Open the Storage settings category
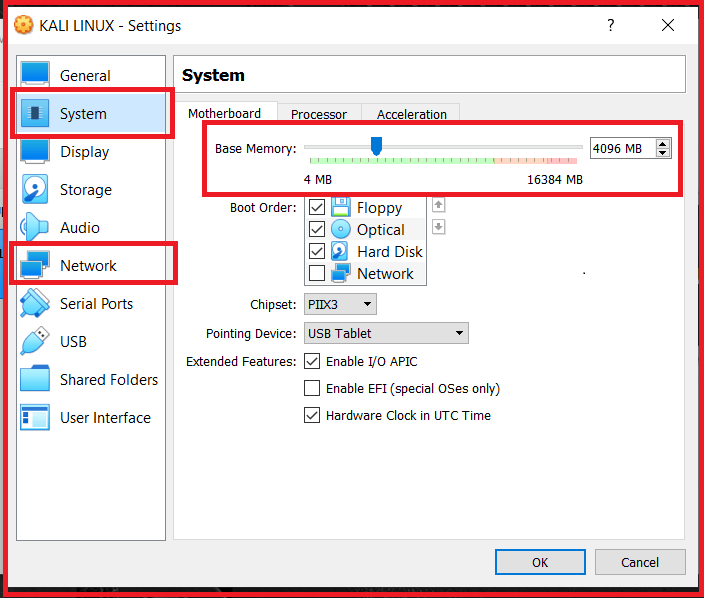Screen dimensions: 704x598 point(92,189)
